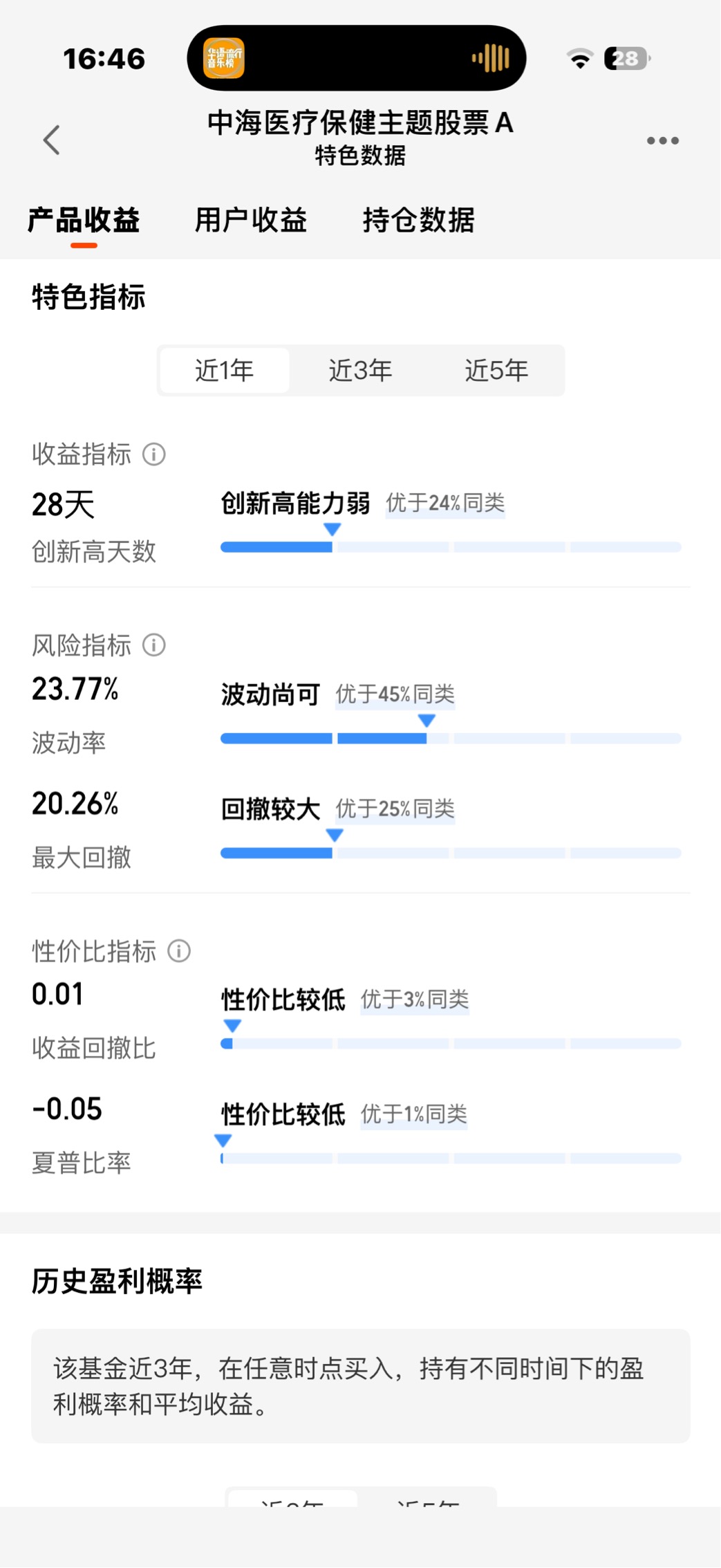Image resolution: width=721 pixels, height=1568 pixels.
Task: Tap info icon beside 风险指标
Action: pos(153,645)
